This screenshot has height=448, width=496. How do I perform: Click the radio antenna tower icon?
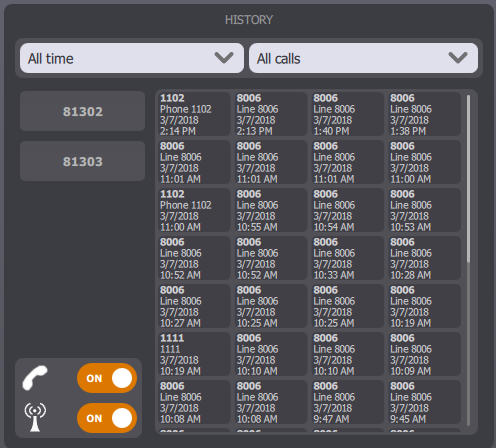click(x=35, y=417)
